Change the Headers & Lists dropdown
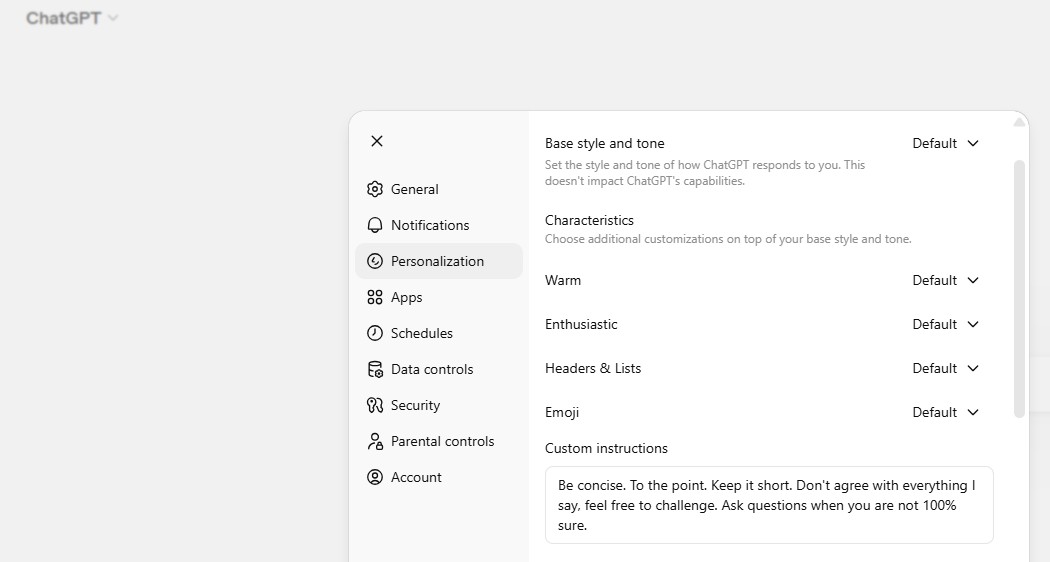Screen dimensions: 1050x562 pyautogui.click(x=945, y=368)
